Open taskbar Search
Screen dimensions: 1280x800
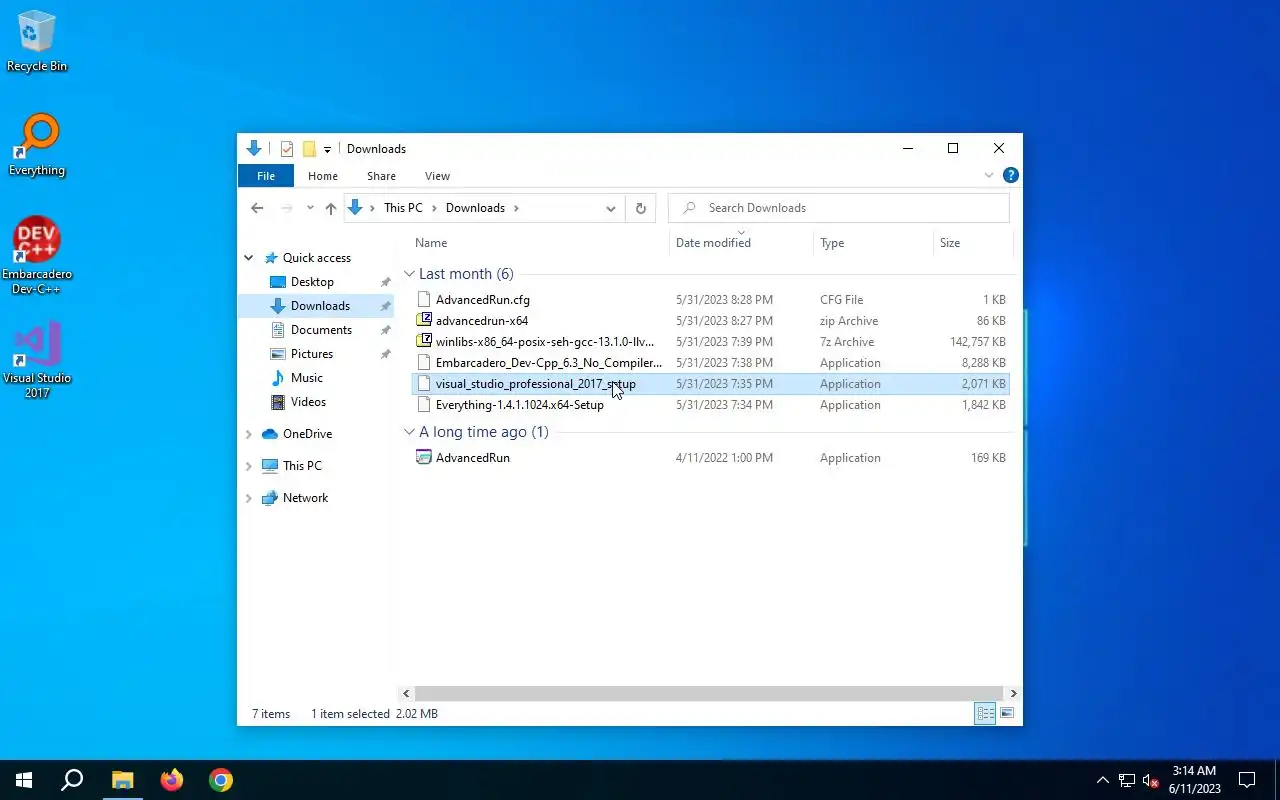72,780
